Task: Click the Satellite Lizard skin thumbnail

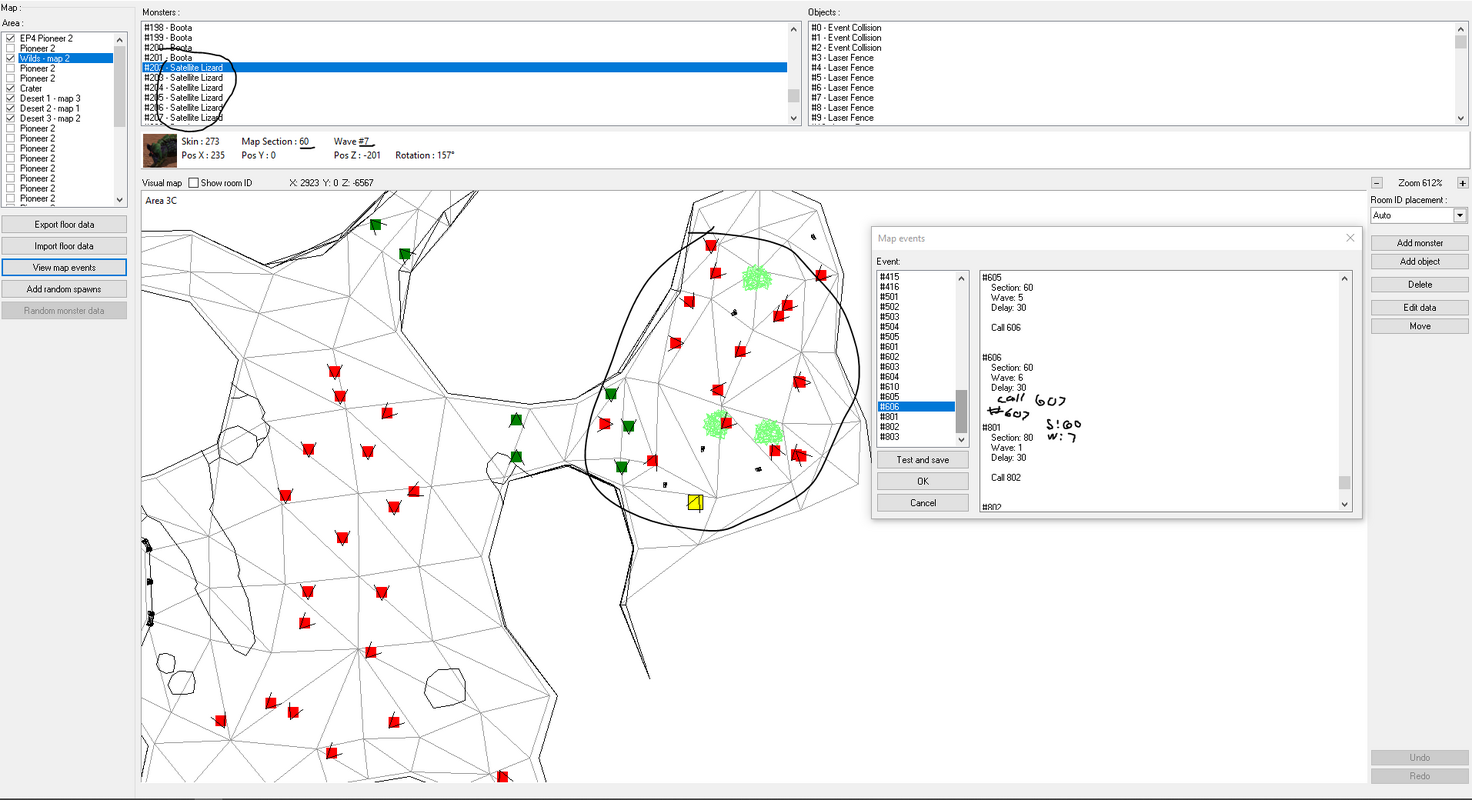Action: click(x=160, y=150)
